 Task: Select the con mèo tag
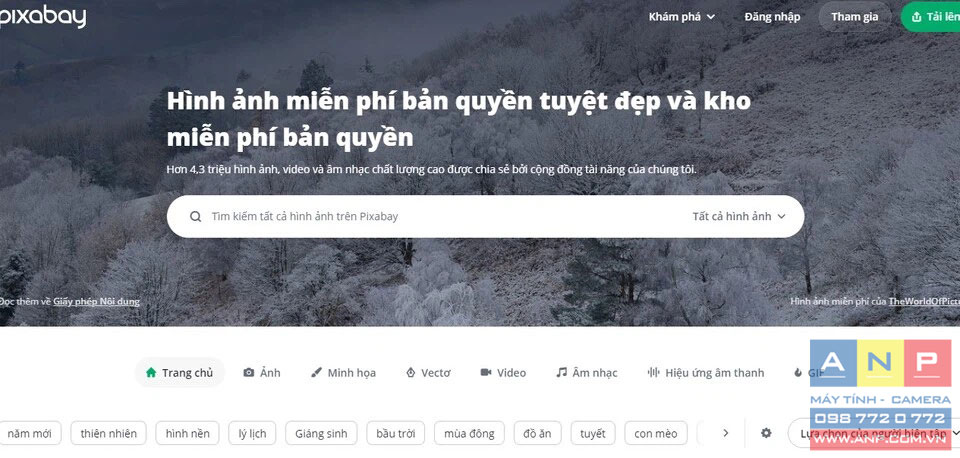[x=656, y=434]
